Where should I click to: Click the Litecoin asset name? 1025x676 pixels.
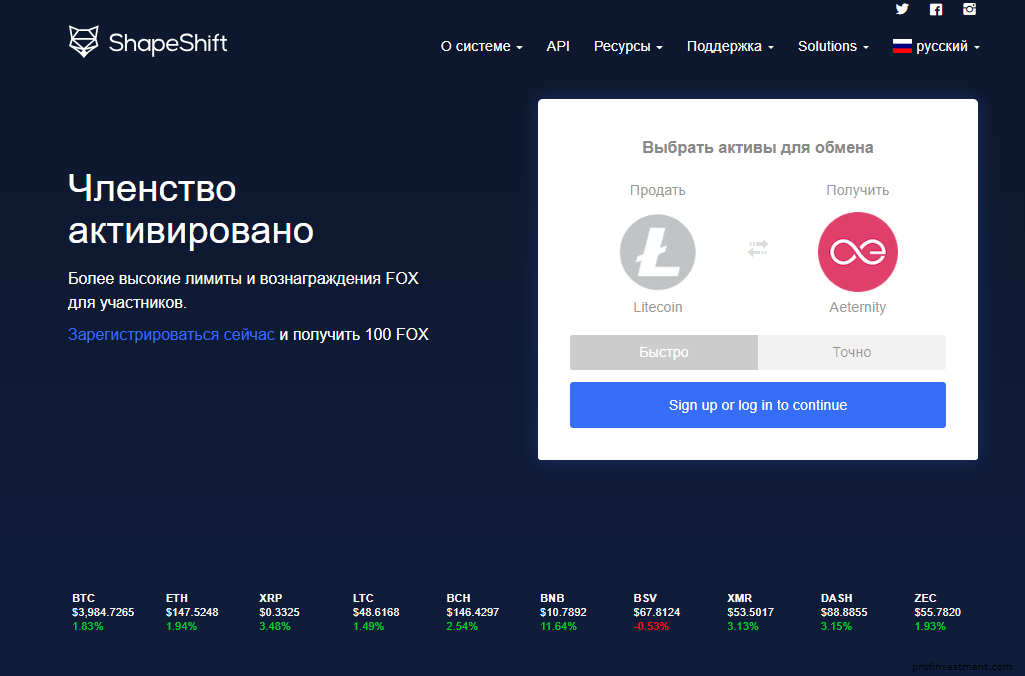(x=658, y=307)
